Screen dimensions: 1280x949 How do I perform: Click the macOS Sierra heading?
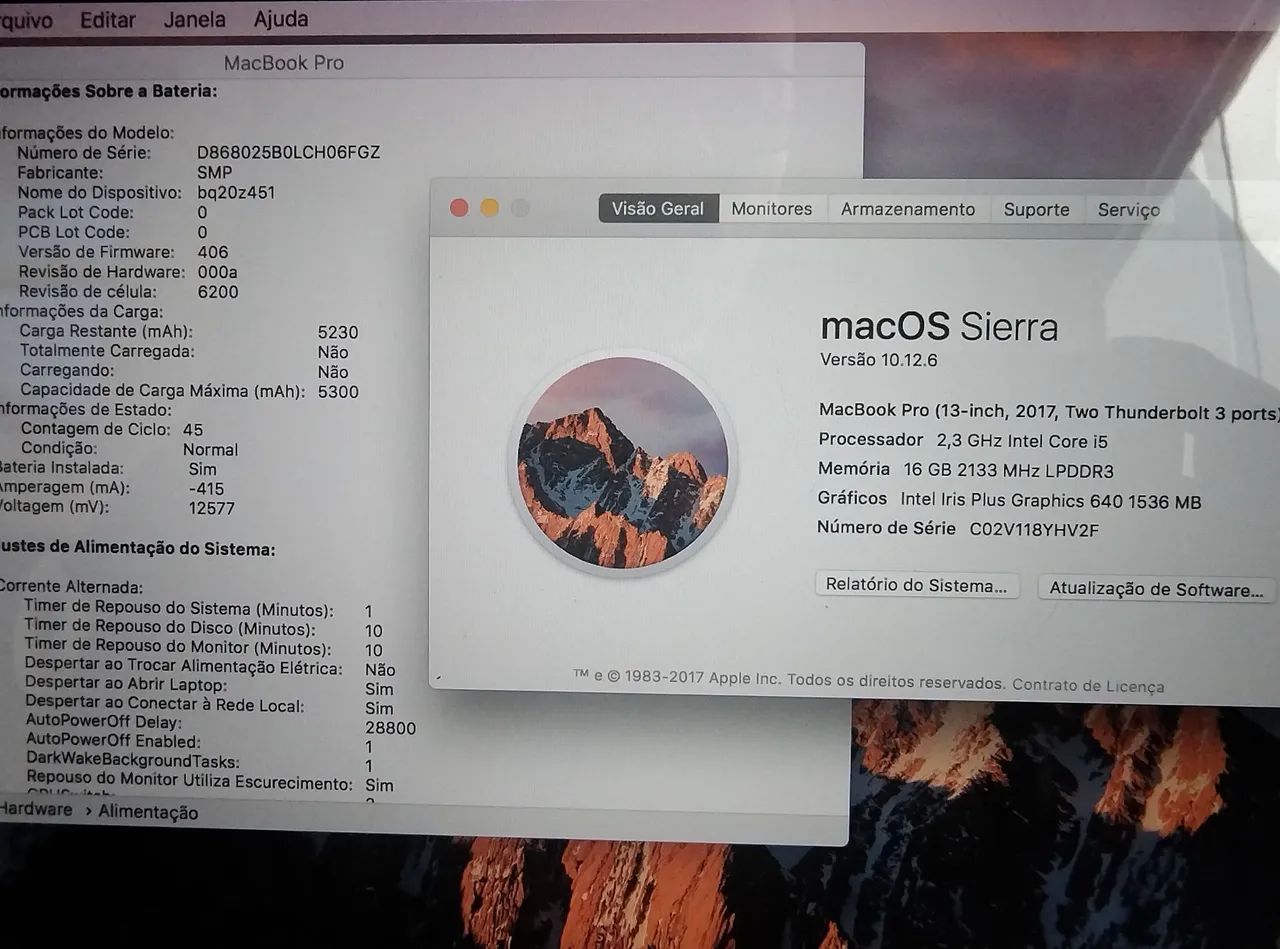tap(939, 327)
